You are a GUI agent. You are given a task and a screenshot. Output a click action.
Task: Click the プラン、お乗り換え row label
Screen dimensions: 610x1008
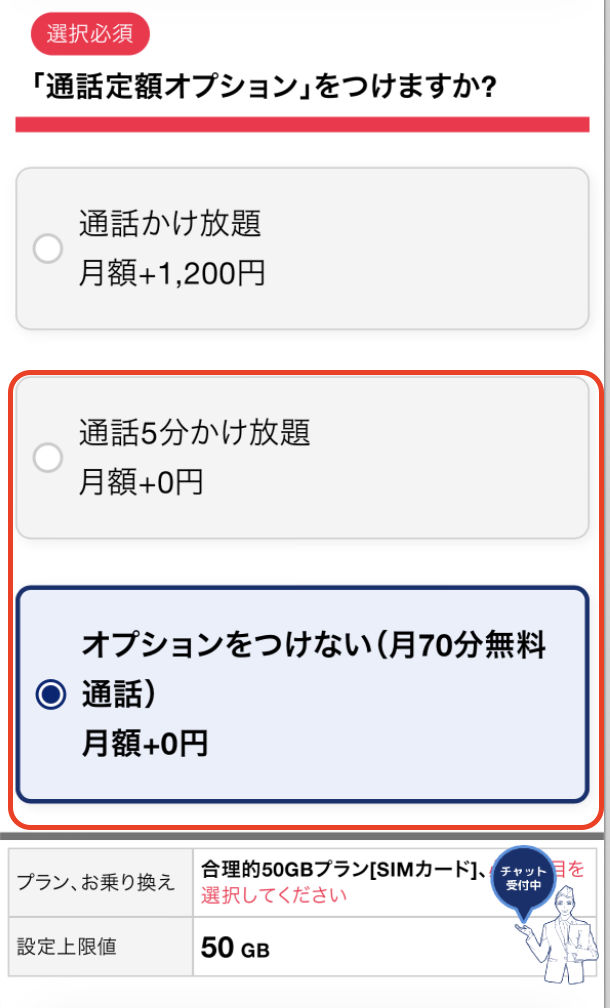(x=96, y=882)
